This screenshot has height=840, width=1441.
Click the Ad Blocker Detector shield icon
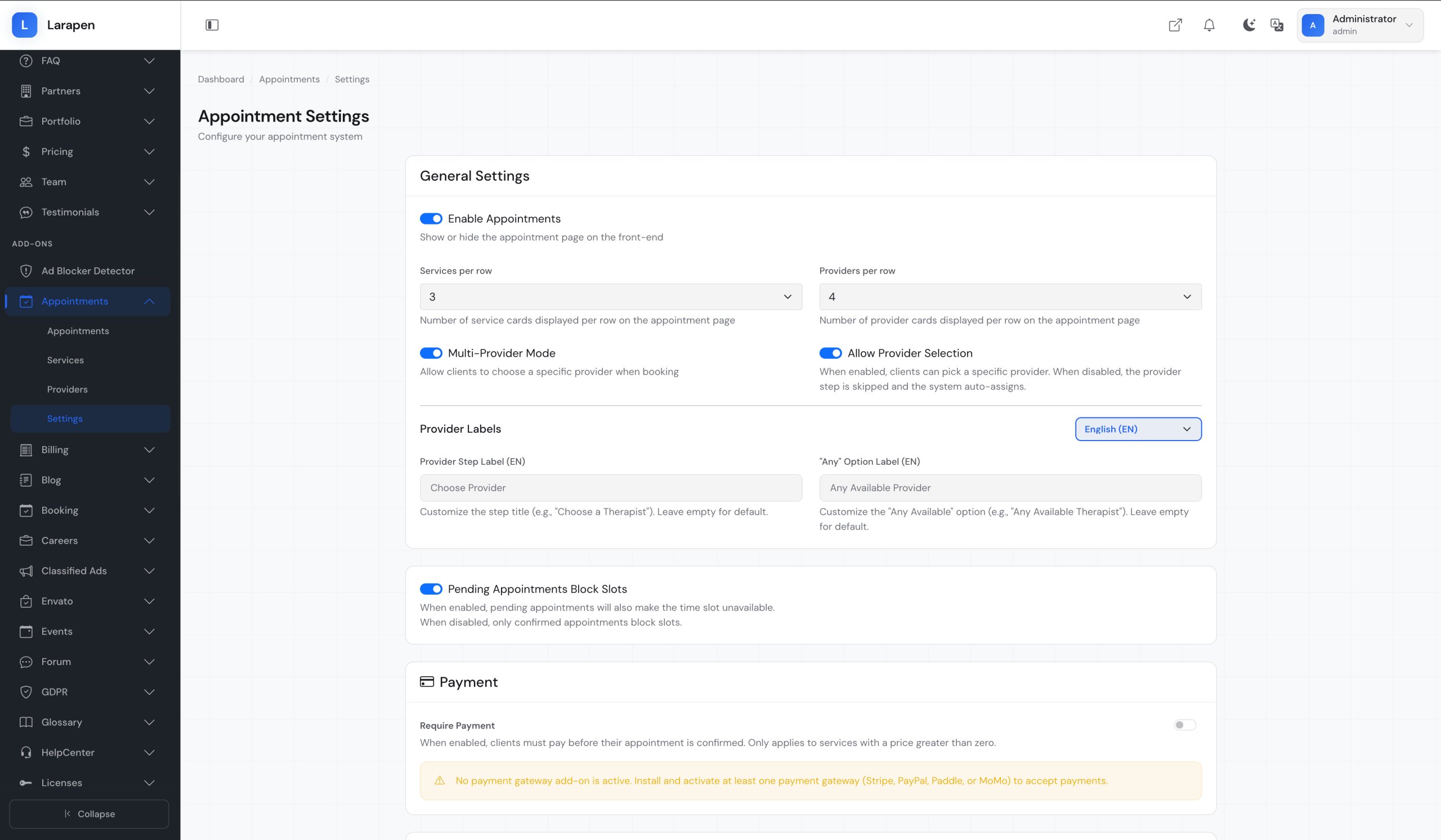coord(26,271)
